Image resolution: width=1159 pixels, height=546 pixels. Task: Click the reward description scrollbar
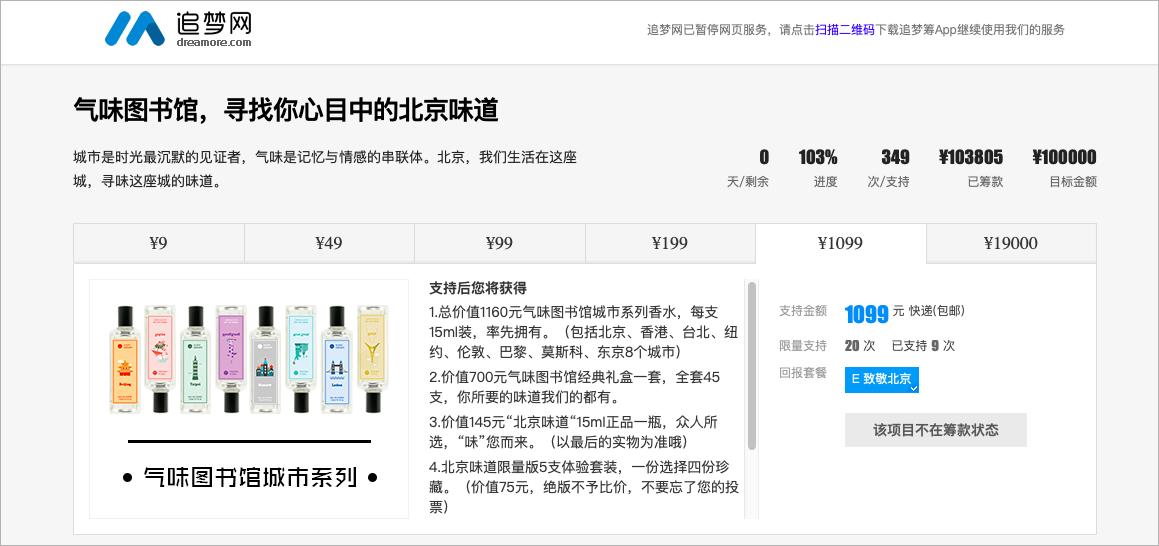[752, 366]
